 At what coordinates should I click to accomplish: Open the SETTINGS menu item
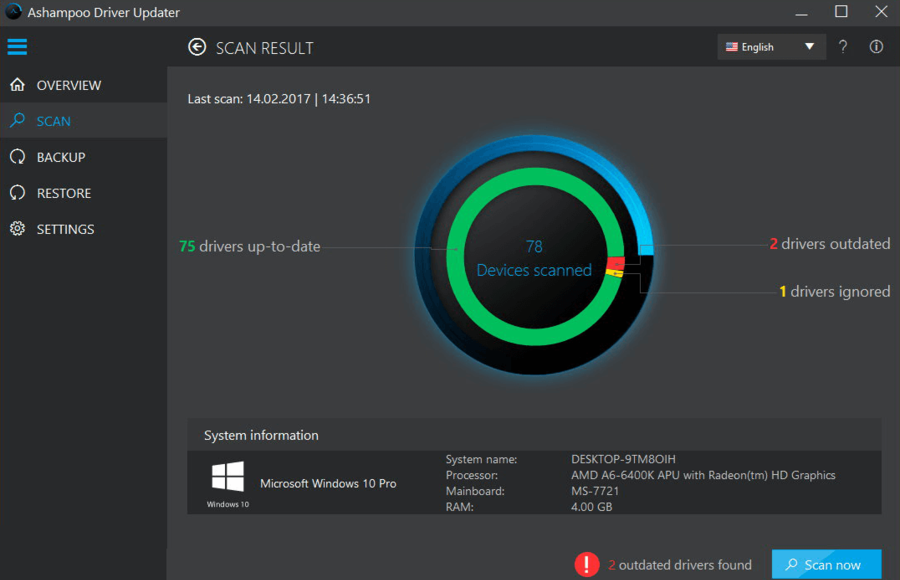(84, 229)
